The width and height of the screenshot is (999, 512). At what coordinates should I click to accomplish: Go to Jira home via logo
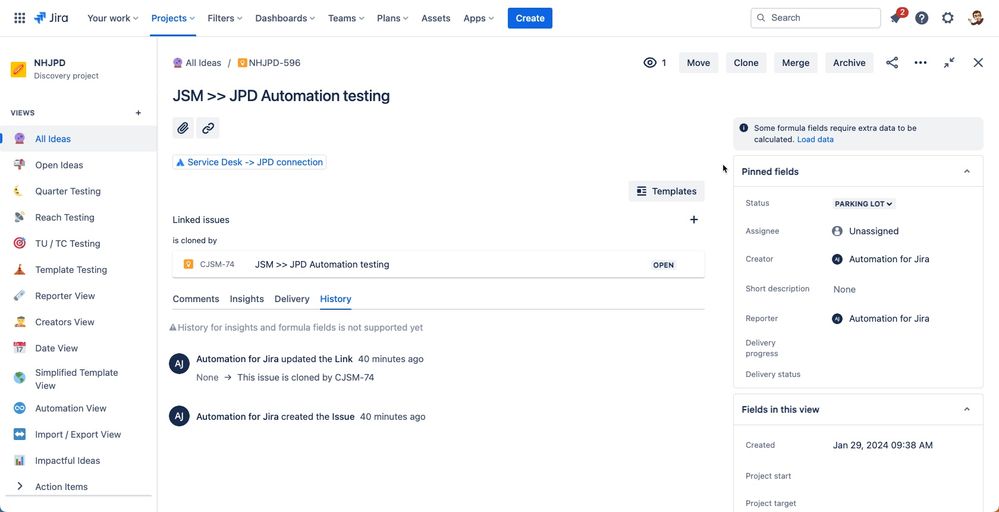(52, 18)
